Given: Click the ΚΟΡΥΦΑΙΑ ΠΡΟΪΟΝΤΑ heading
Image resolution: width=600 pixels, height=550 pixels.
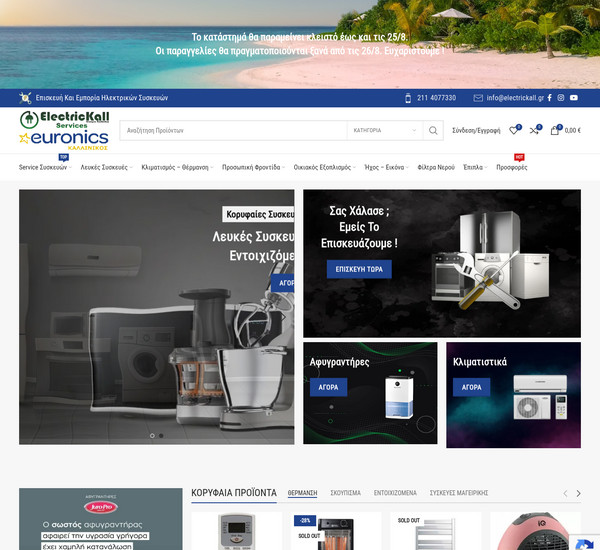Looking at the screenshot, I should 234,493.
